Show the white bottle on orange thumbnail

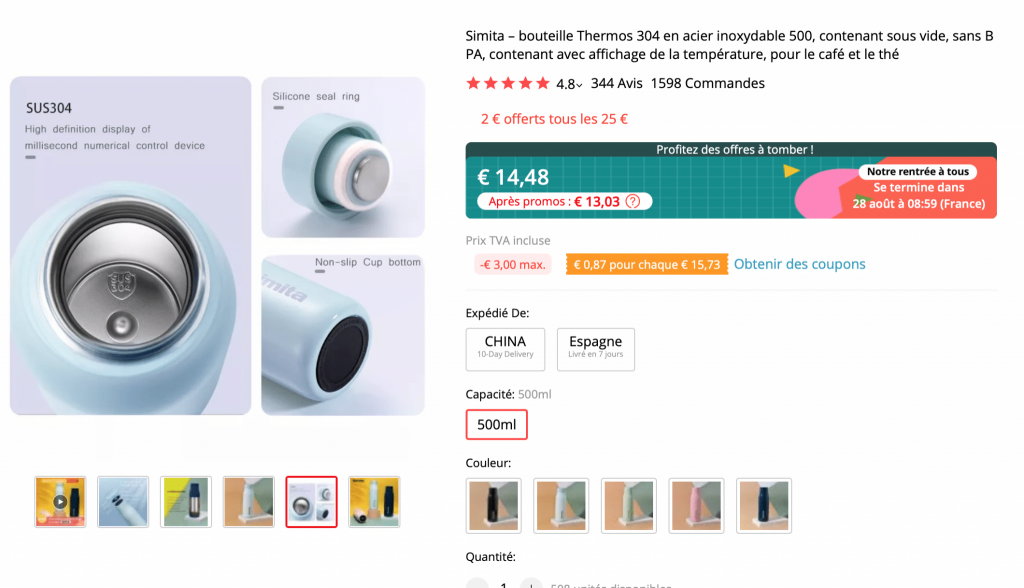coord(248,501)
